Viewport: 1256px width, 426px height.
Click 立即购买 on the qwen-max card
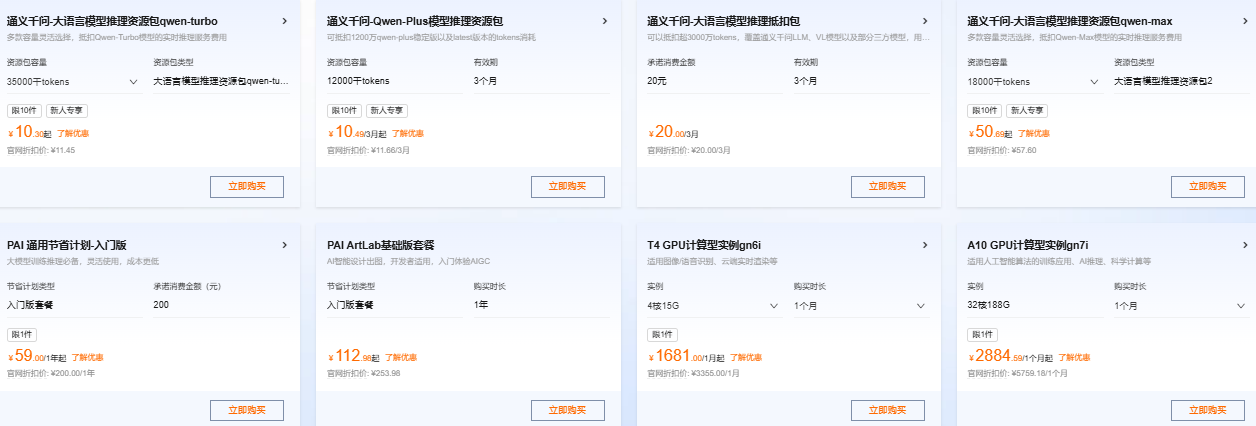tap(1207, 186)
